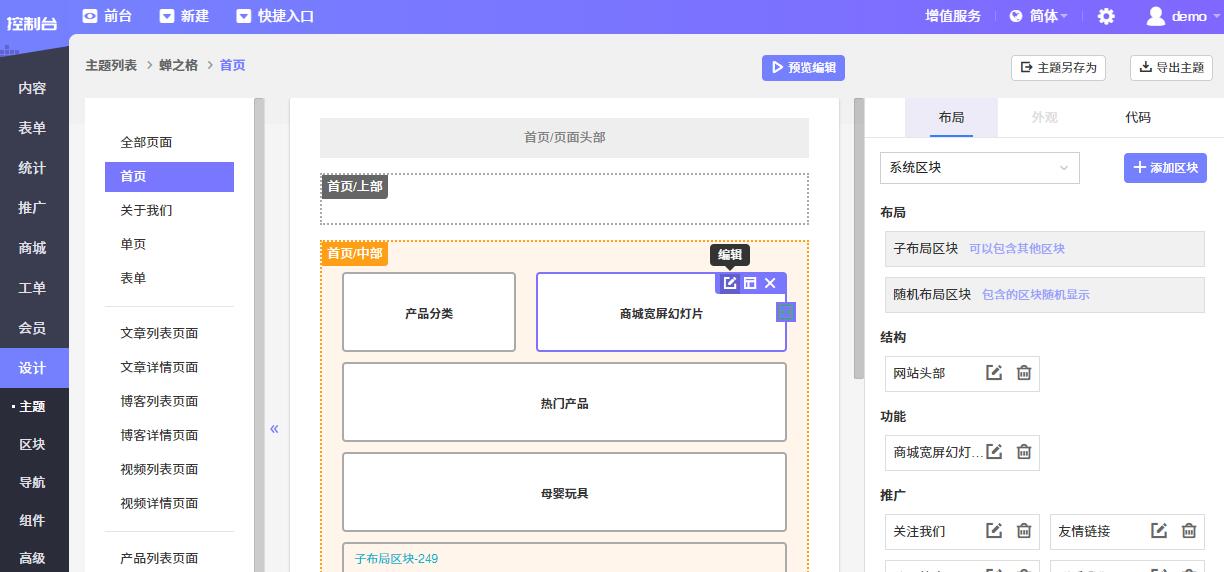The image size is (1224, 572).
Task: Switch to the 代码 tab
Action: 1138,117
